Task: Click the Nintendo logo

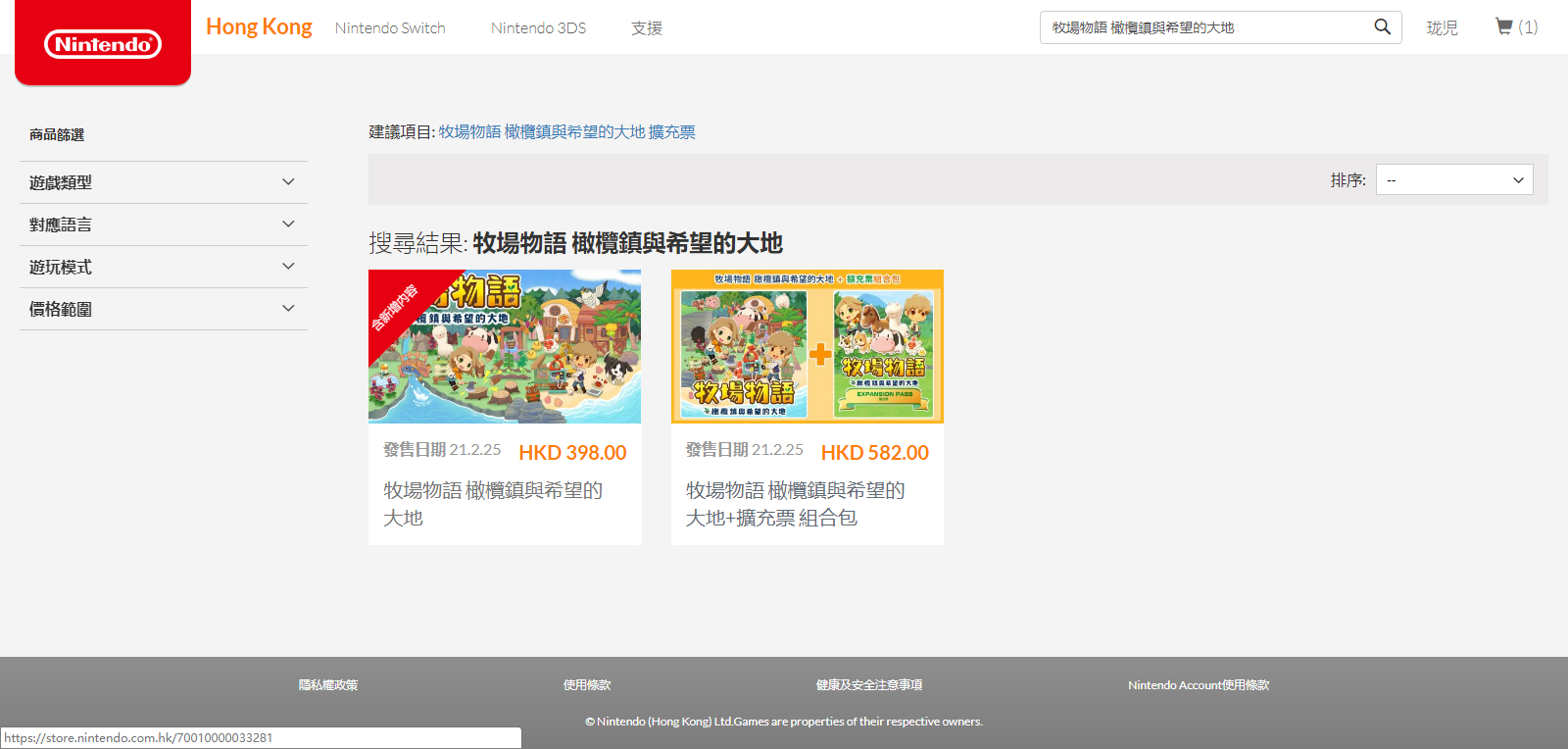Action: (103, 44)
